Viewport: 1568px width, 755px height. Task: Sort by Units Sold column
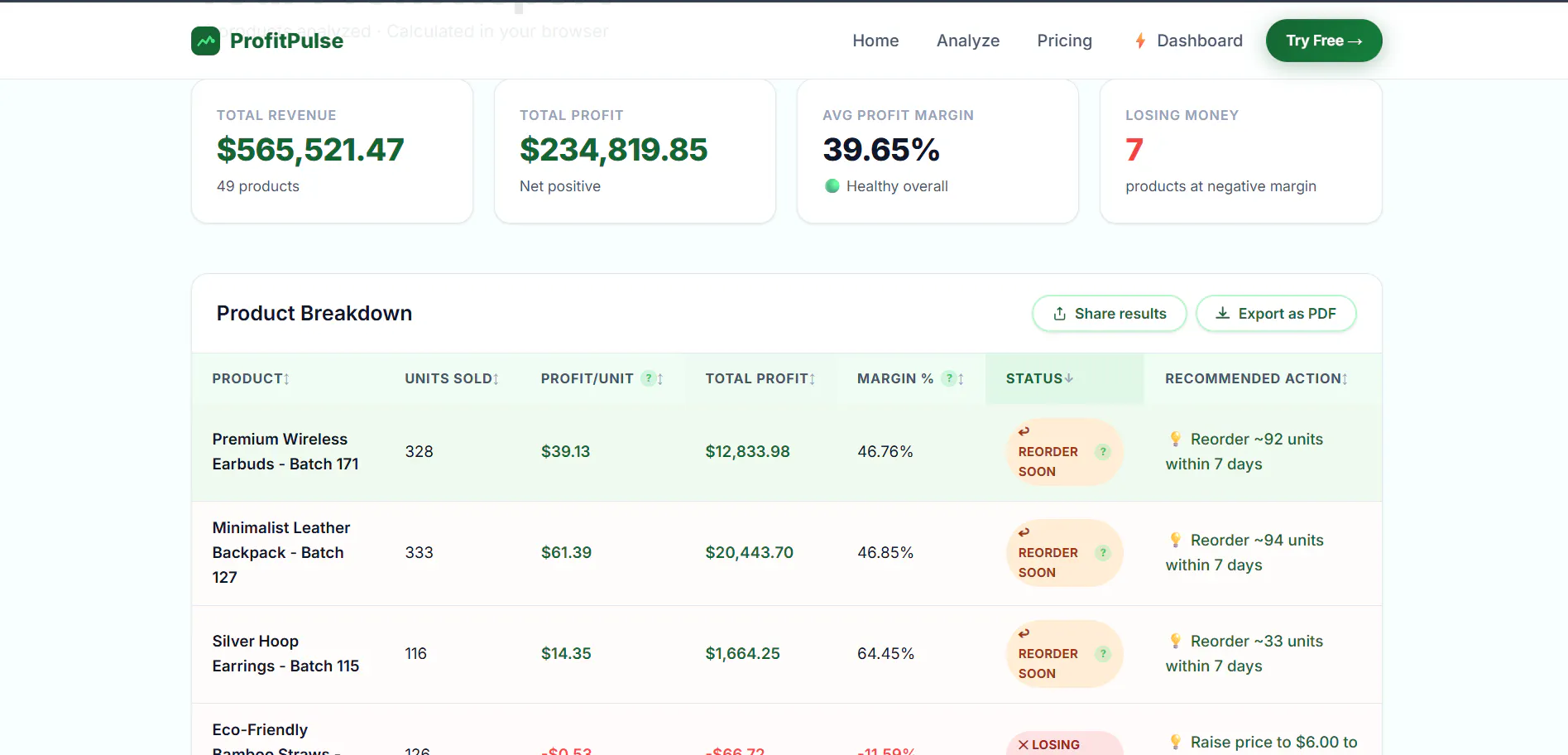[452, 378]
